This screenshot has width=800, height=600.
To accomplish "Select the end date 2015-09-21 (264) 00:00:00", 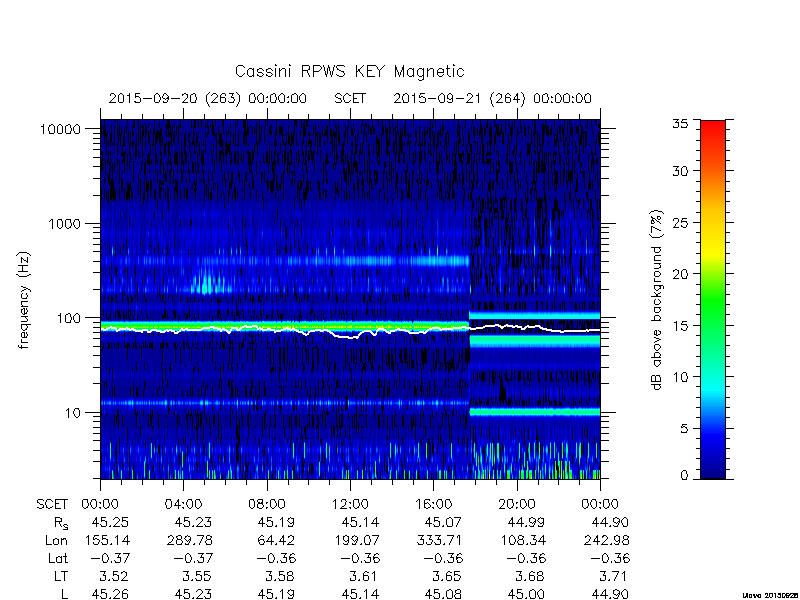I will tap(492, 98).
